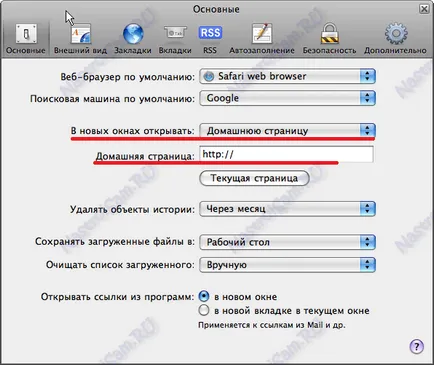Open the Дополнительно gear pane
This screenshot has width=434, height=365.
(x=395, y=39)
